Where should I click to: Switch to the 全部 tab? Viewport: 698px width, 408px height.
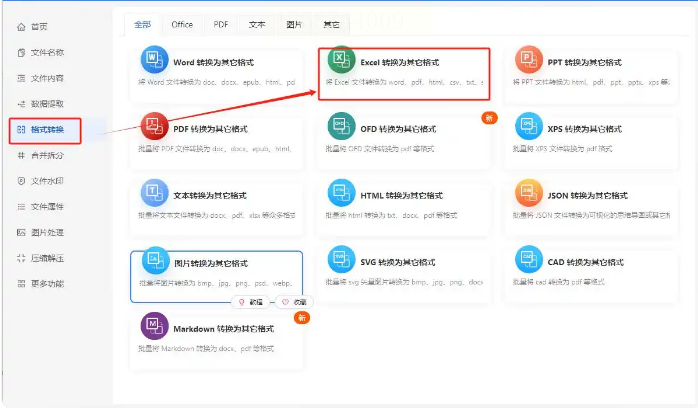142,24
